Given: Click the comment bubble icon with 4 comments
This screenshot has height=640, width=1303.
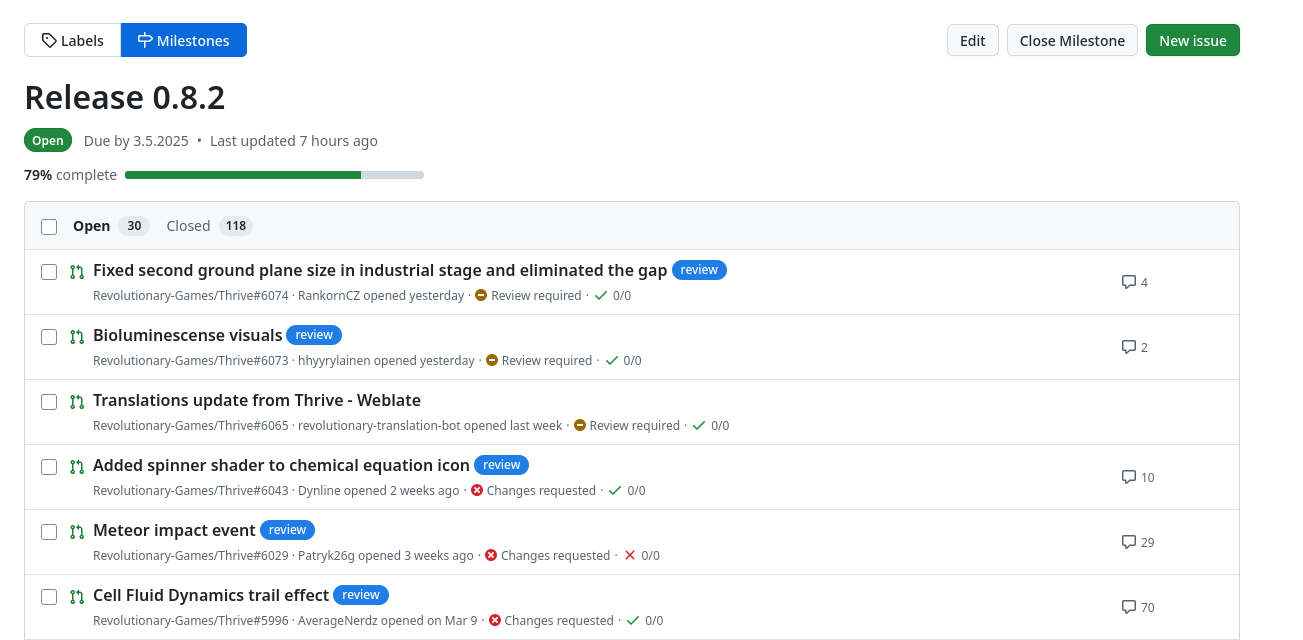Looking at the screenshot, I should (1129, 282).
